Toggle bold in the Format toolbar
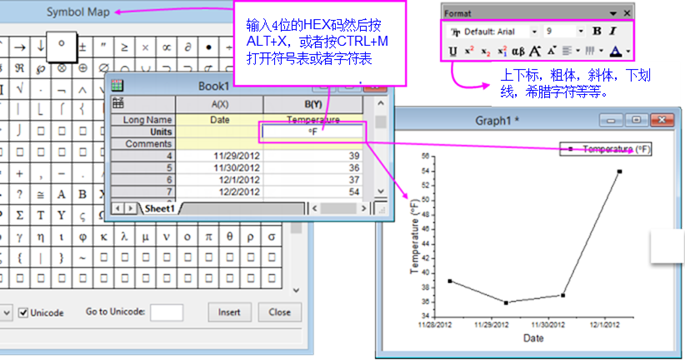The width and height of the screenshot is (685, 363). click(x=596, y=31)
